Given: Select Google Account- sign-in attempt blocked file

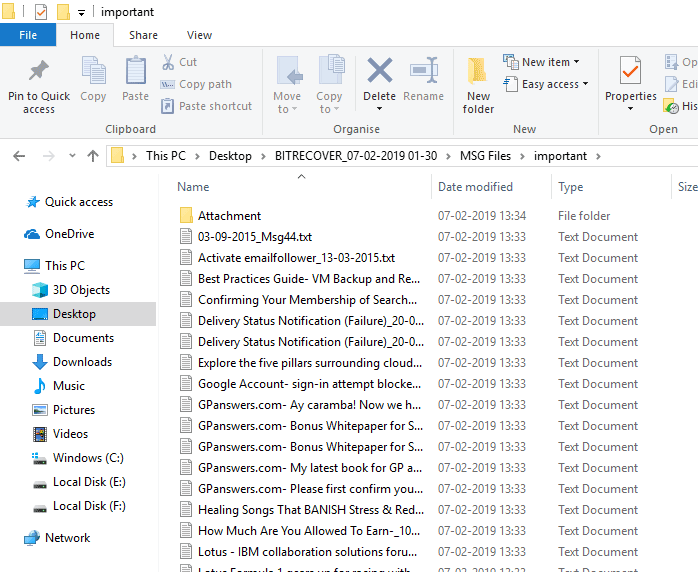Looking at the screenshot, I should pyautogui.click(x=309, y=384).
